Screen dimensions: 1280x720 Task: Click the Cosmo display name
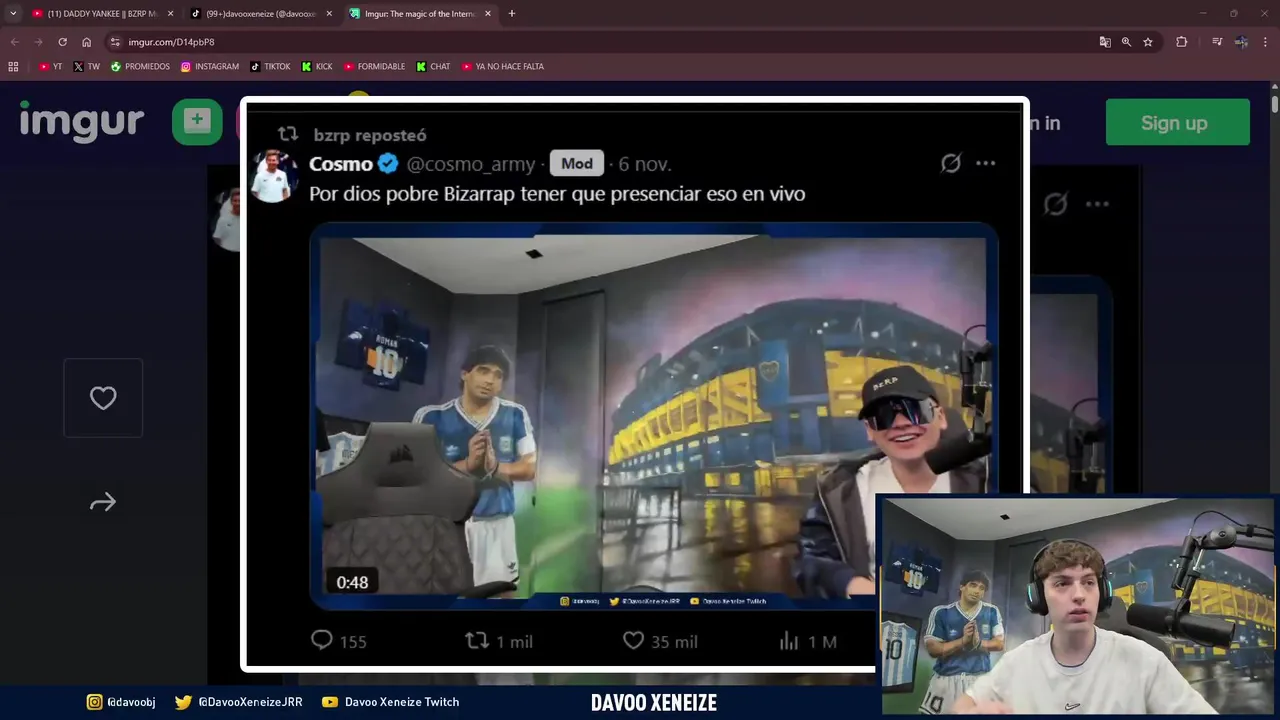coord(341,164)
